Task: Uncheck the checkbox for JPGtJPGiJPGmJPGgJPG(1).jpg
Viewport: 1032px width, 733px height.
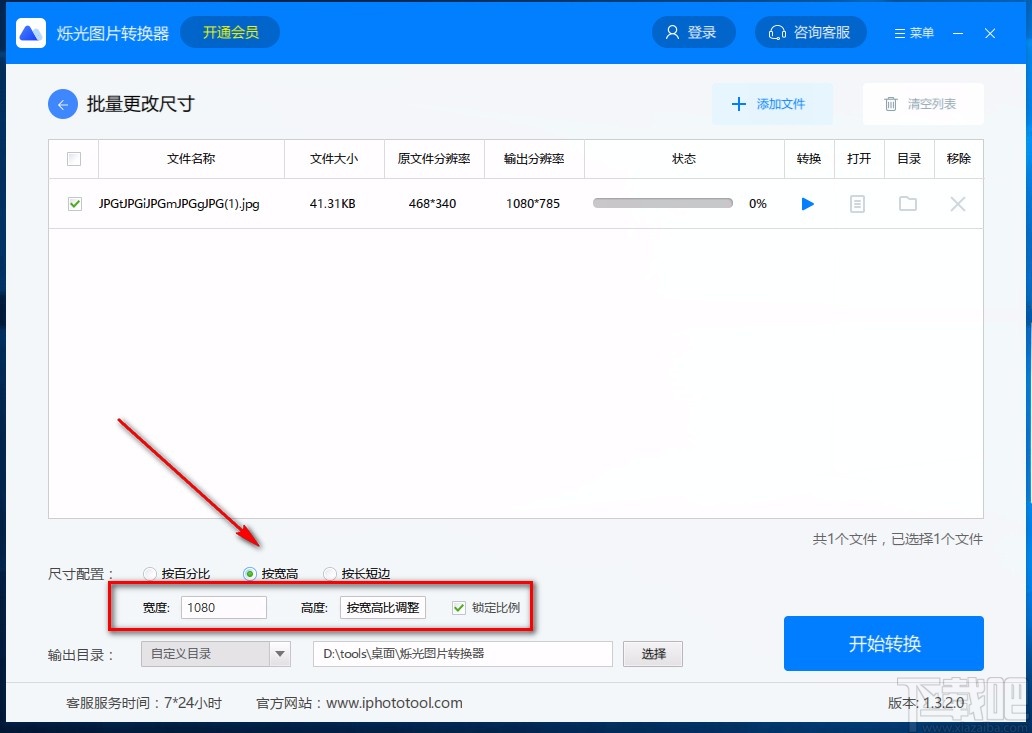Action: coord(74,203)
